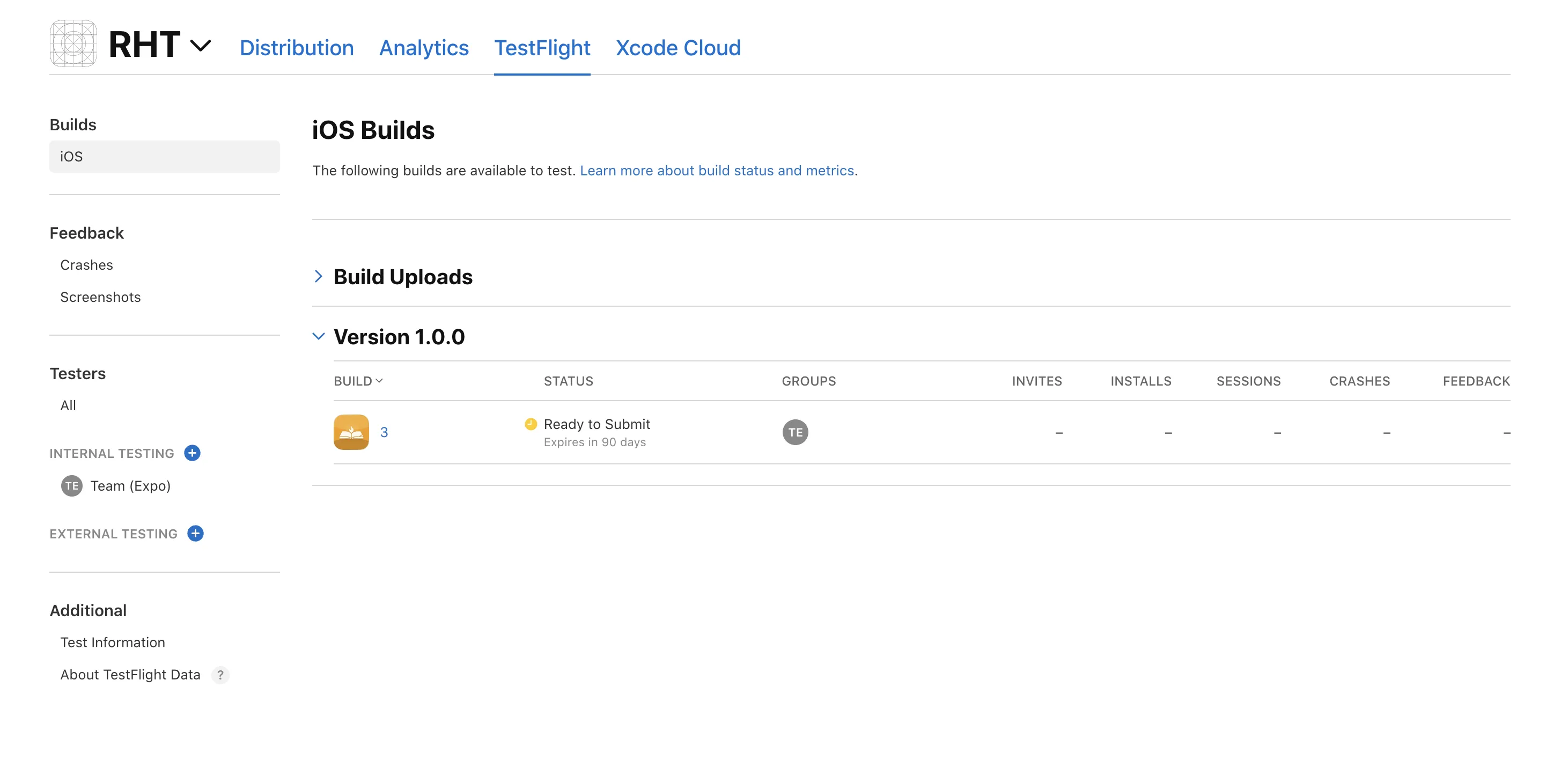The height and width of the screenshot is (784, 1561).
Task: Click the yellow Ready to Submit status icon
Action: [x=531, y=424]
